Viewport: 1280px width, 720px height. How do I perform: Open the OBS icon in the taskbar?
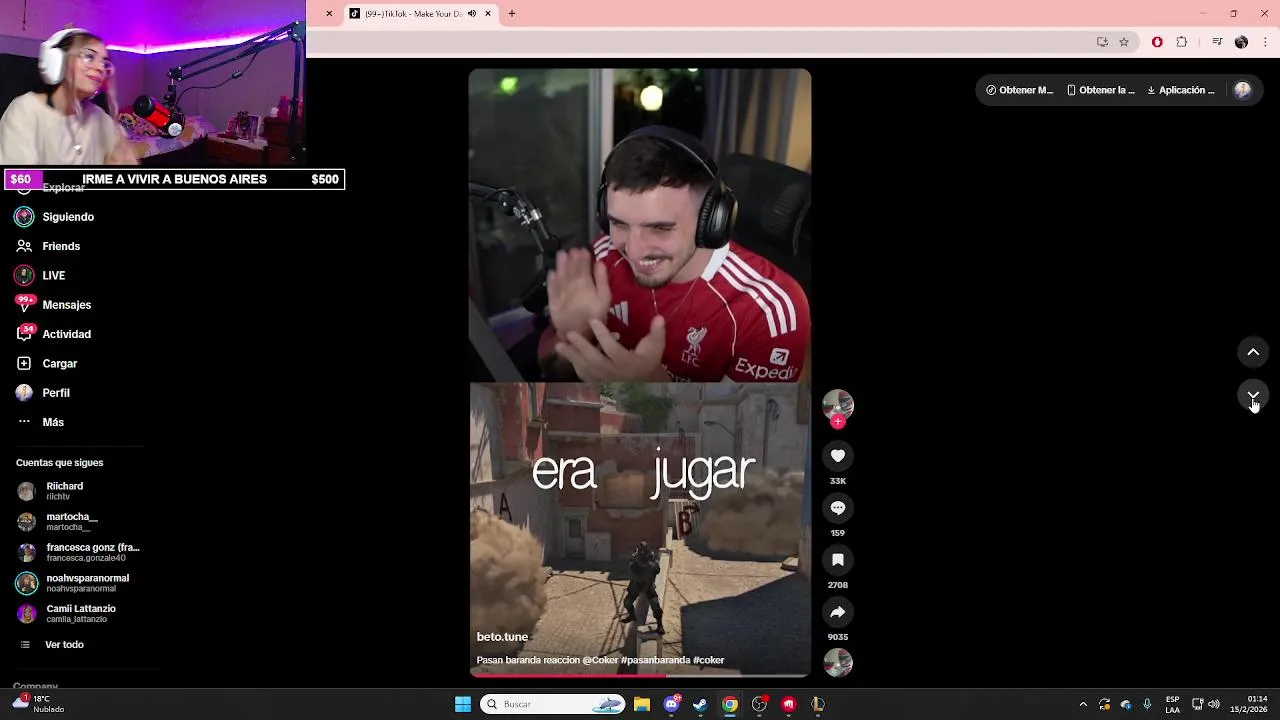760,704
